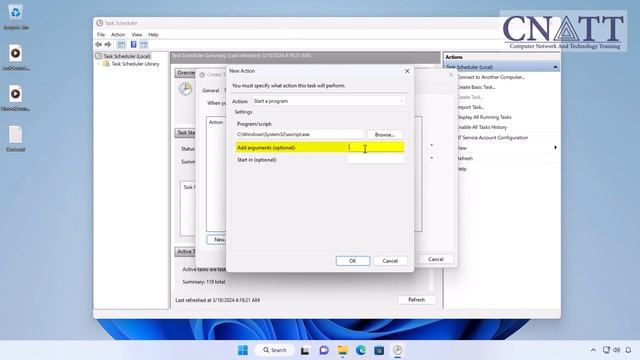This screenshot has width=640, height=360.
Task: Open the Windows Start menu
Action: 243,350
